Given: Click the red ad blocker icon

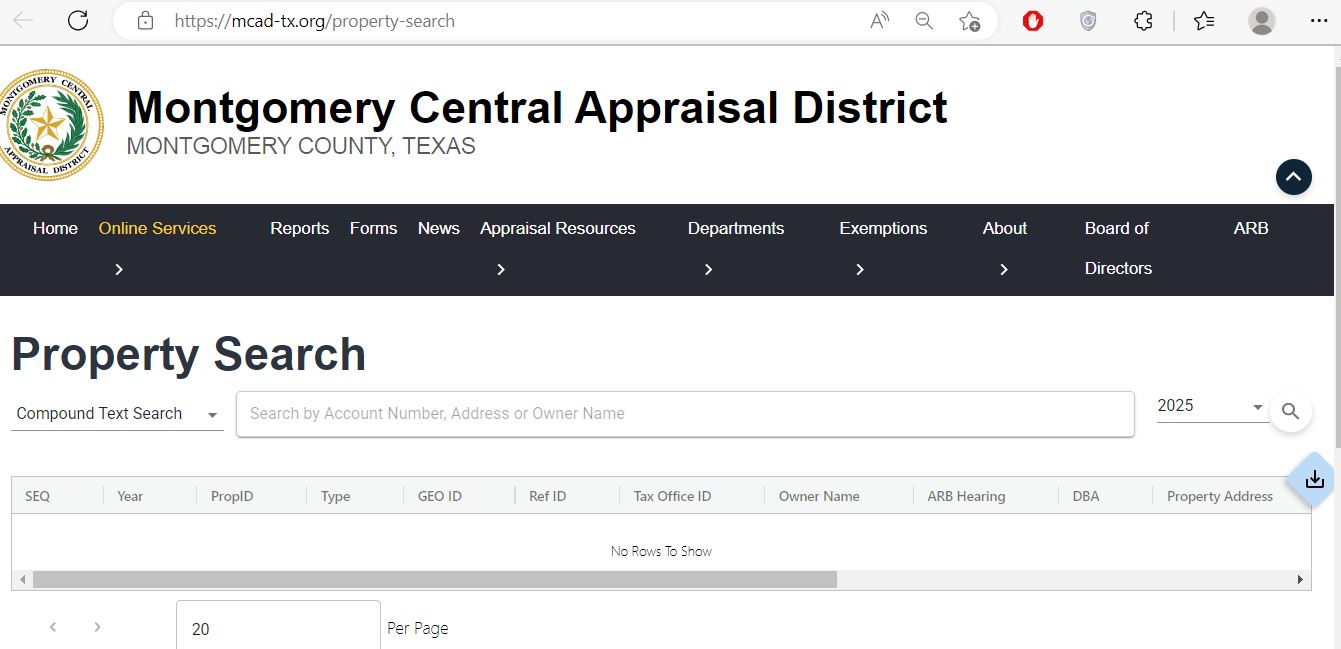Looking at the screenshot, I should click(1031, 20).
